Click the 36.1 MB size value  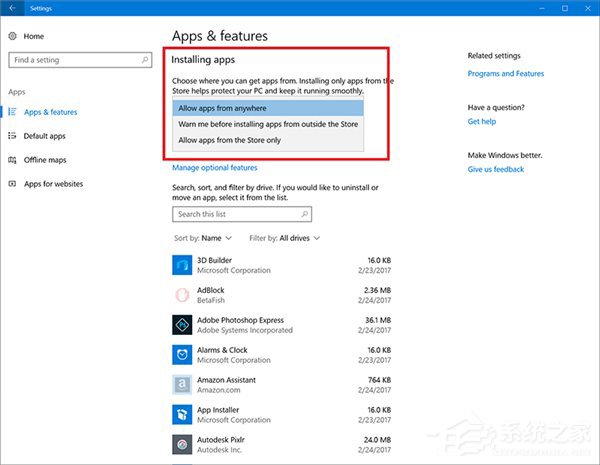point(378,320)
